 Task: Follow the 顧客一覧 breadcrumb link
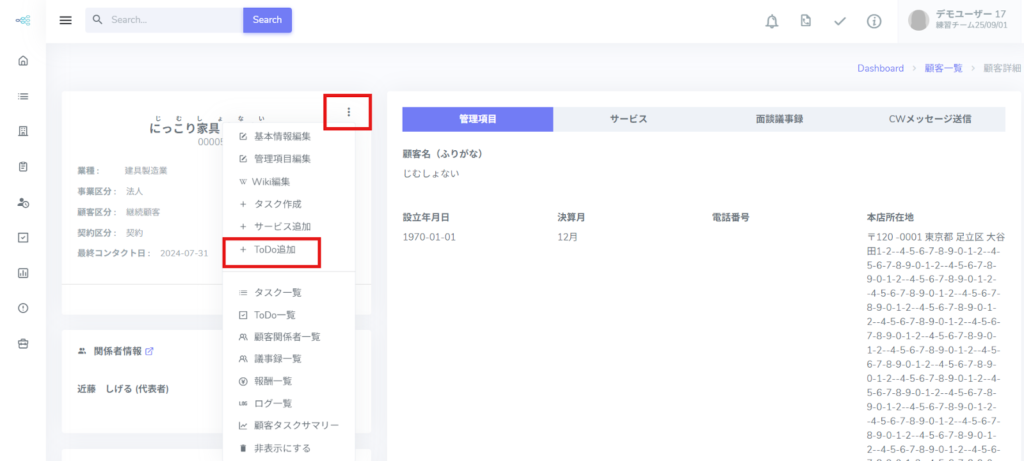941,68
